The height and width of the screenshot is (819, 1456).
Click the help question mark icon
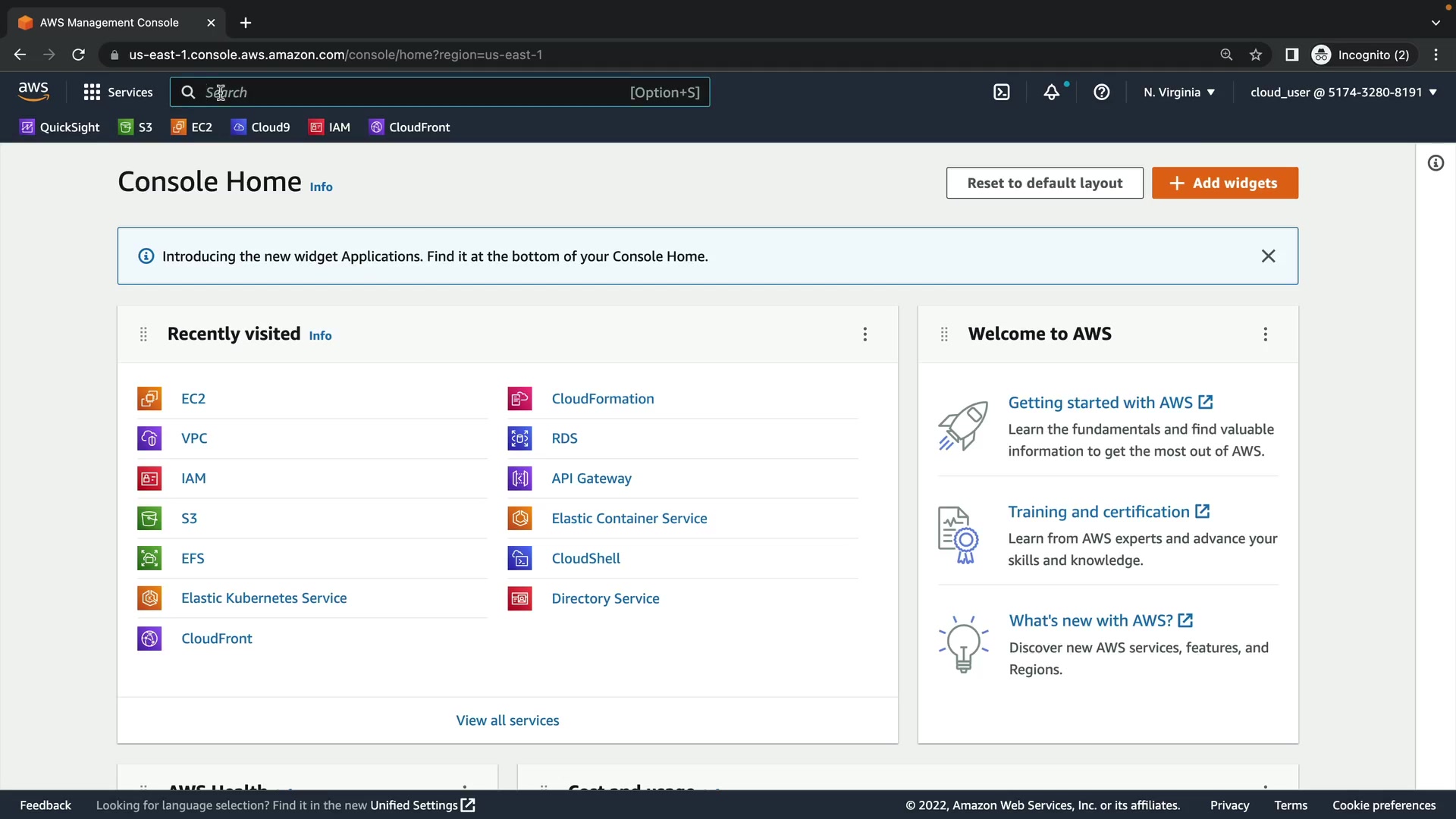pyautogui.click(x=1102, y=93)
